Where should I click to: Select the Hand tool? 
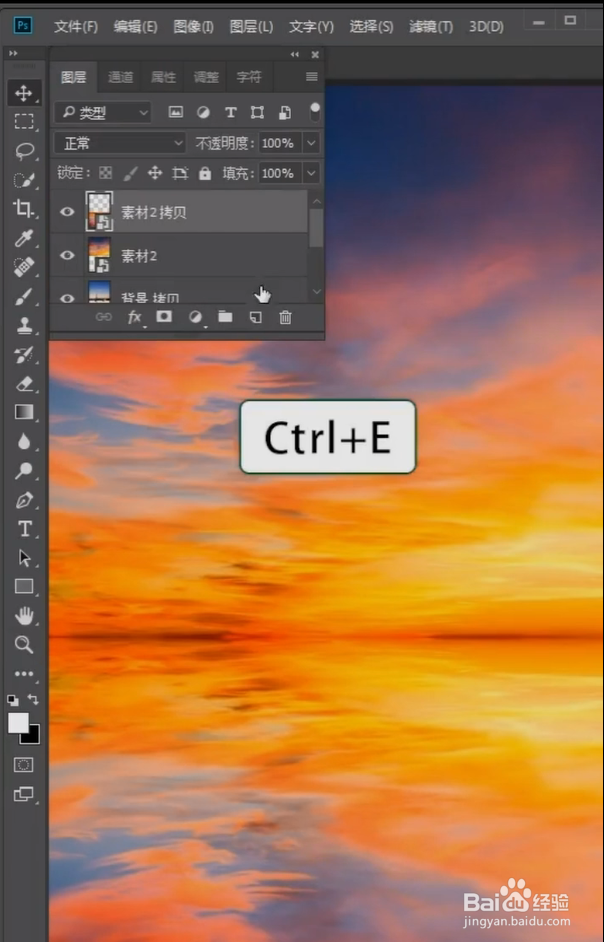pos(24,616)
